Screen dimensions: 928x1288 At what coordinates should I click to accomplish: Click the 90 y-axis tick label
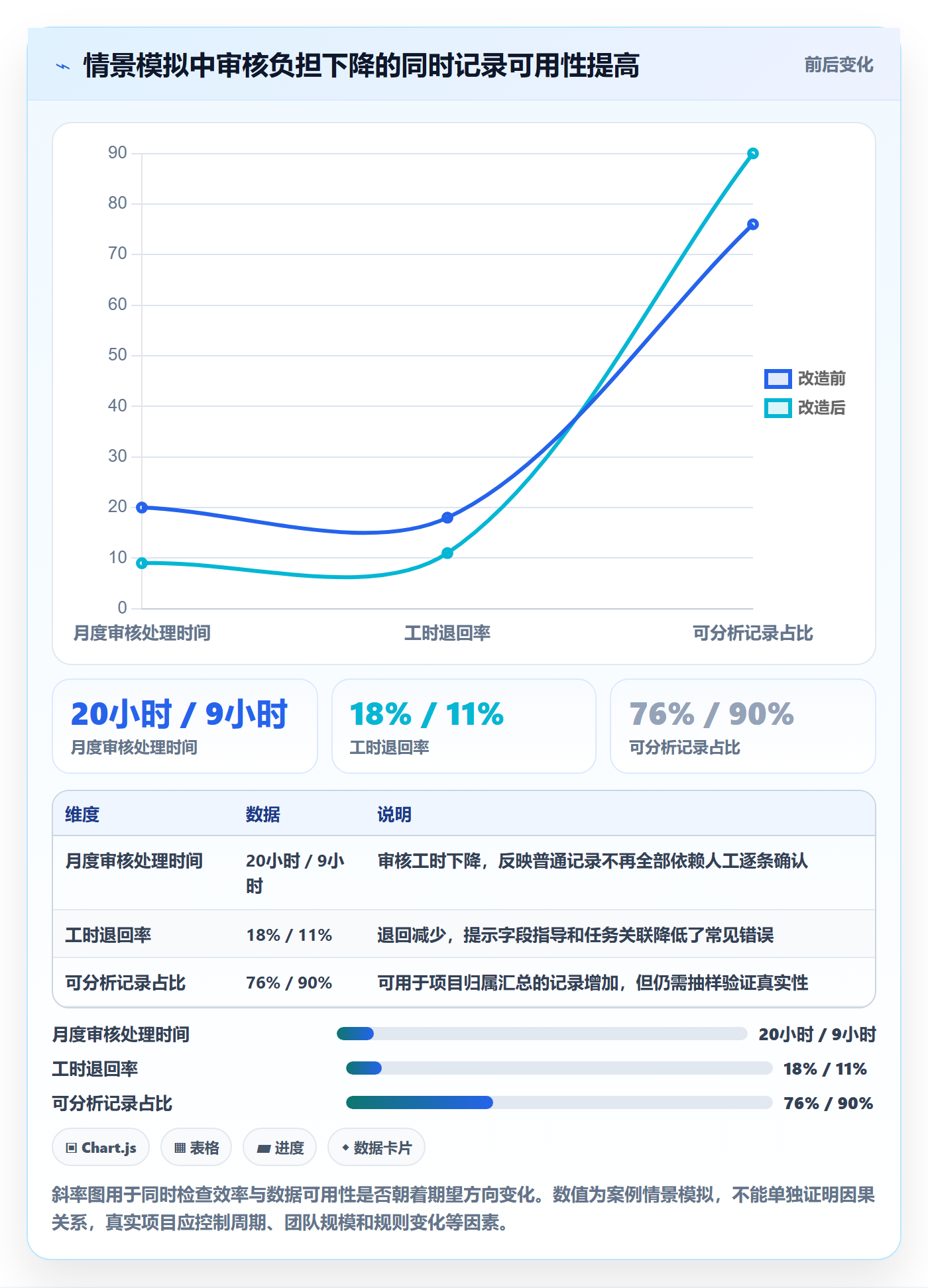[x=117, y=153]
